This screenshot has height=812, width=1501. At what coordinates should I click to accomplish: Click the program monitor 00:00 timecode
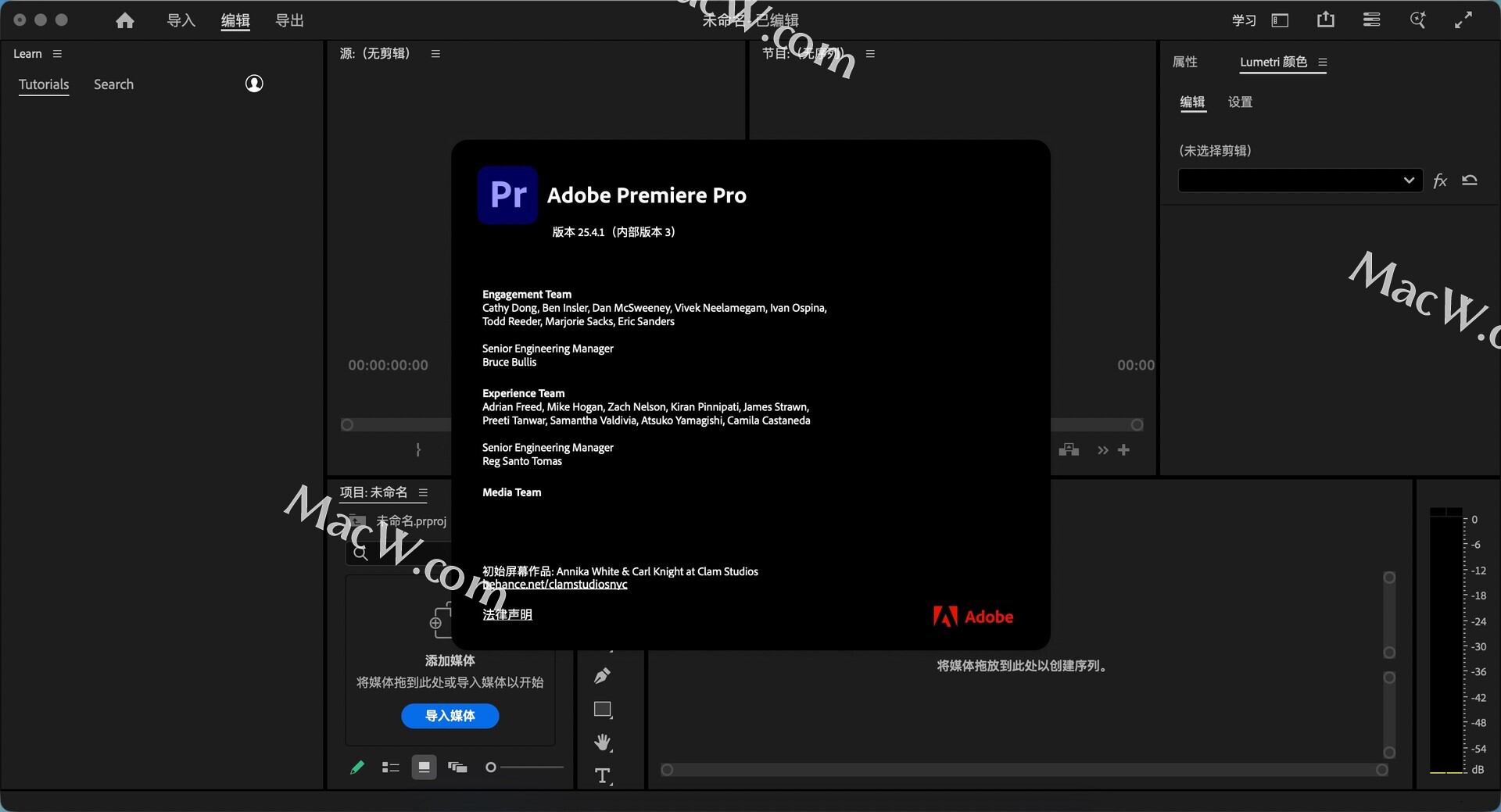pos(1136,365)
